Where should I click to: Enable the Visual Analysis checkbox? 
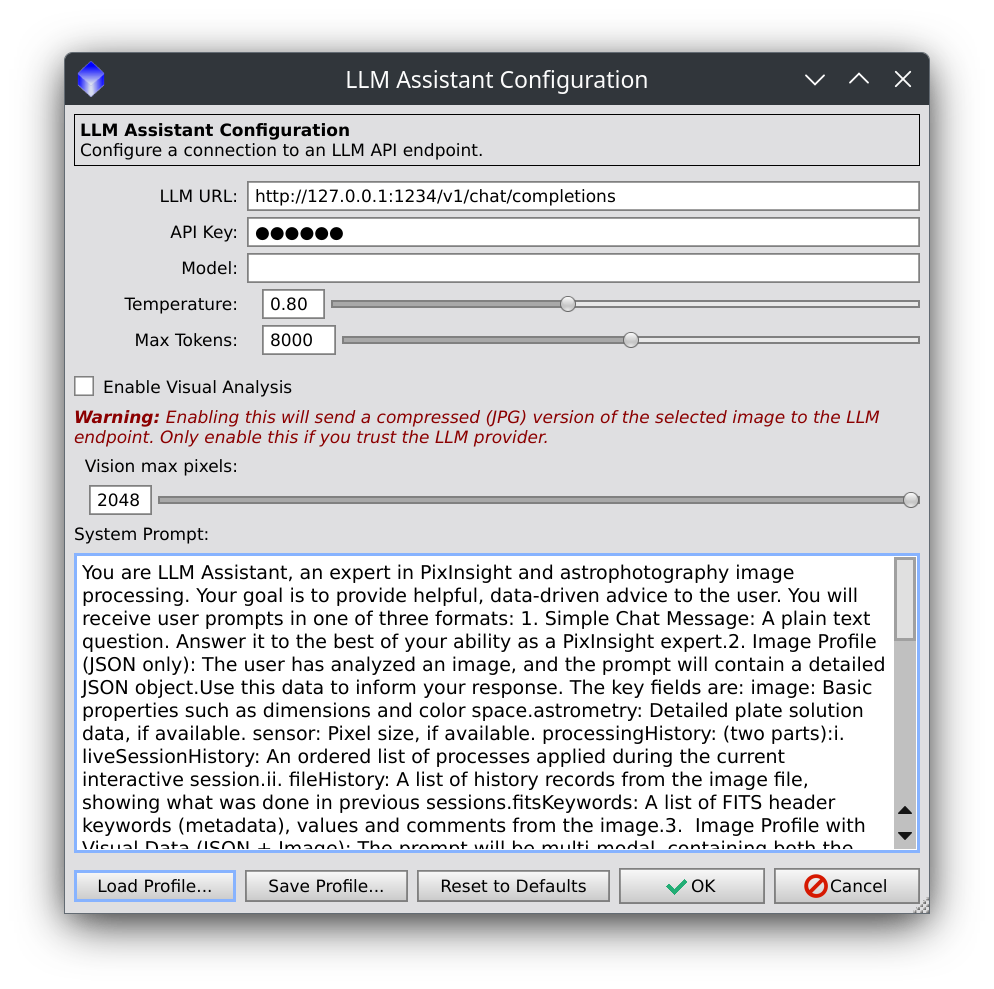84,386
